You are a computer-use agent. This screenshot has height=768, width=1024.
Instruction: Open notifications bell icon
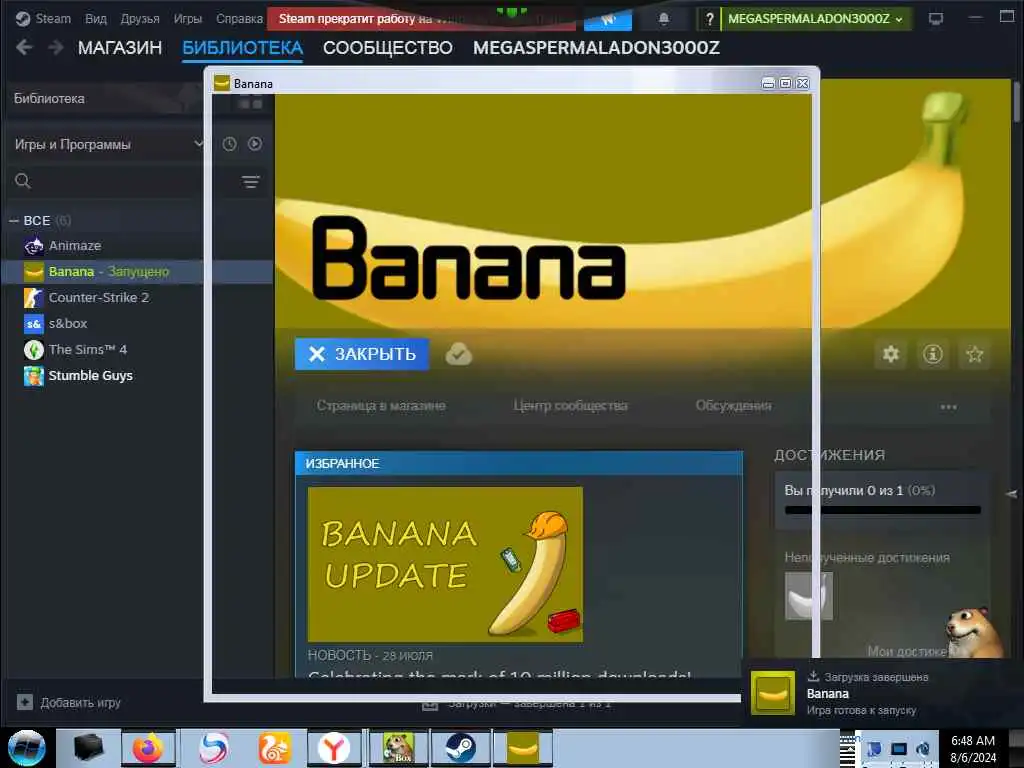pos(664,19)
